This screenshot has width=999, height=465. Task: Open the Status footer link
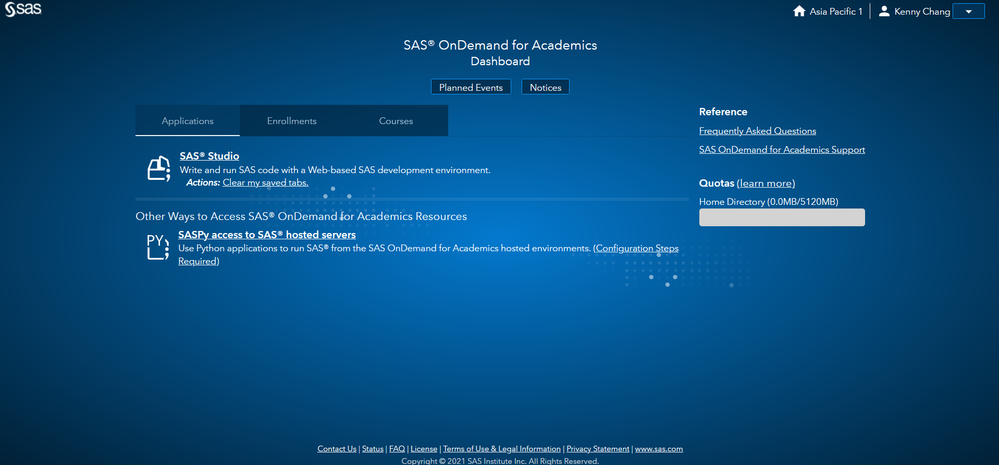coord(373,449)
